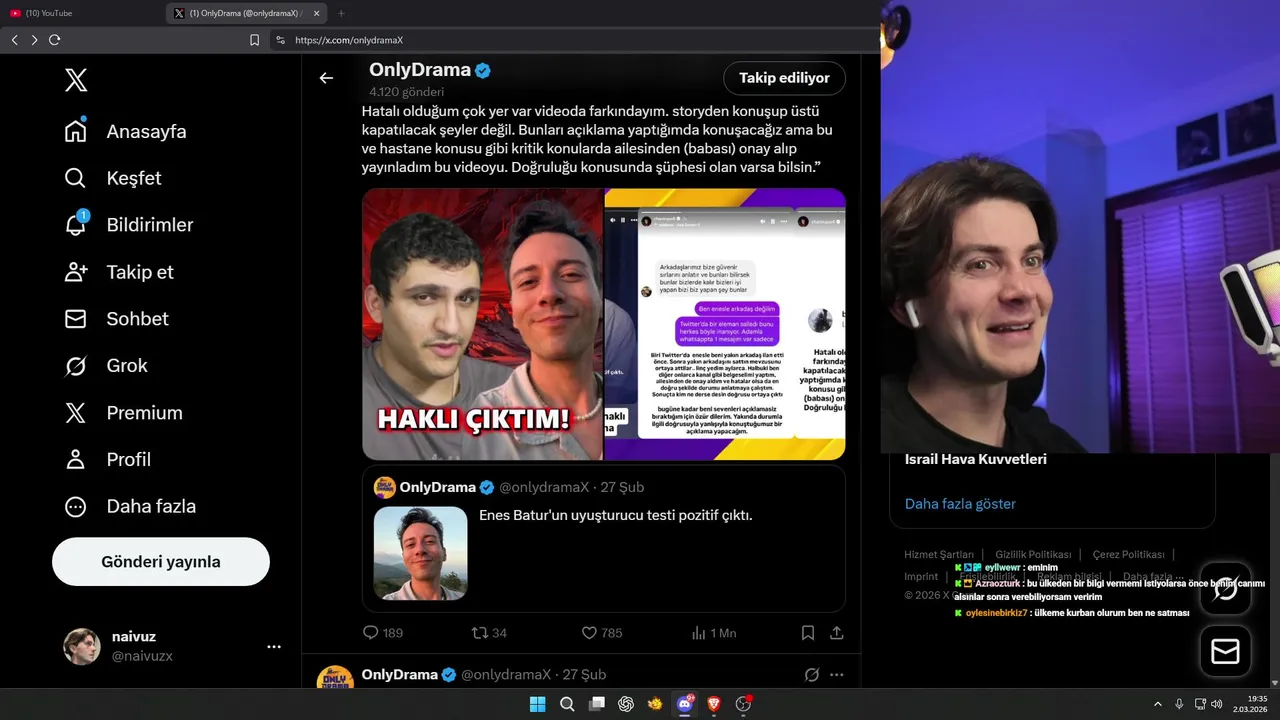Screen dimensions: 1280x720
Task: Reload the page
Action: pyautogui.click(x=54, y=40)
